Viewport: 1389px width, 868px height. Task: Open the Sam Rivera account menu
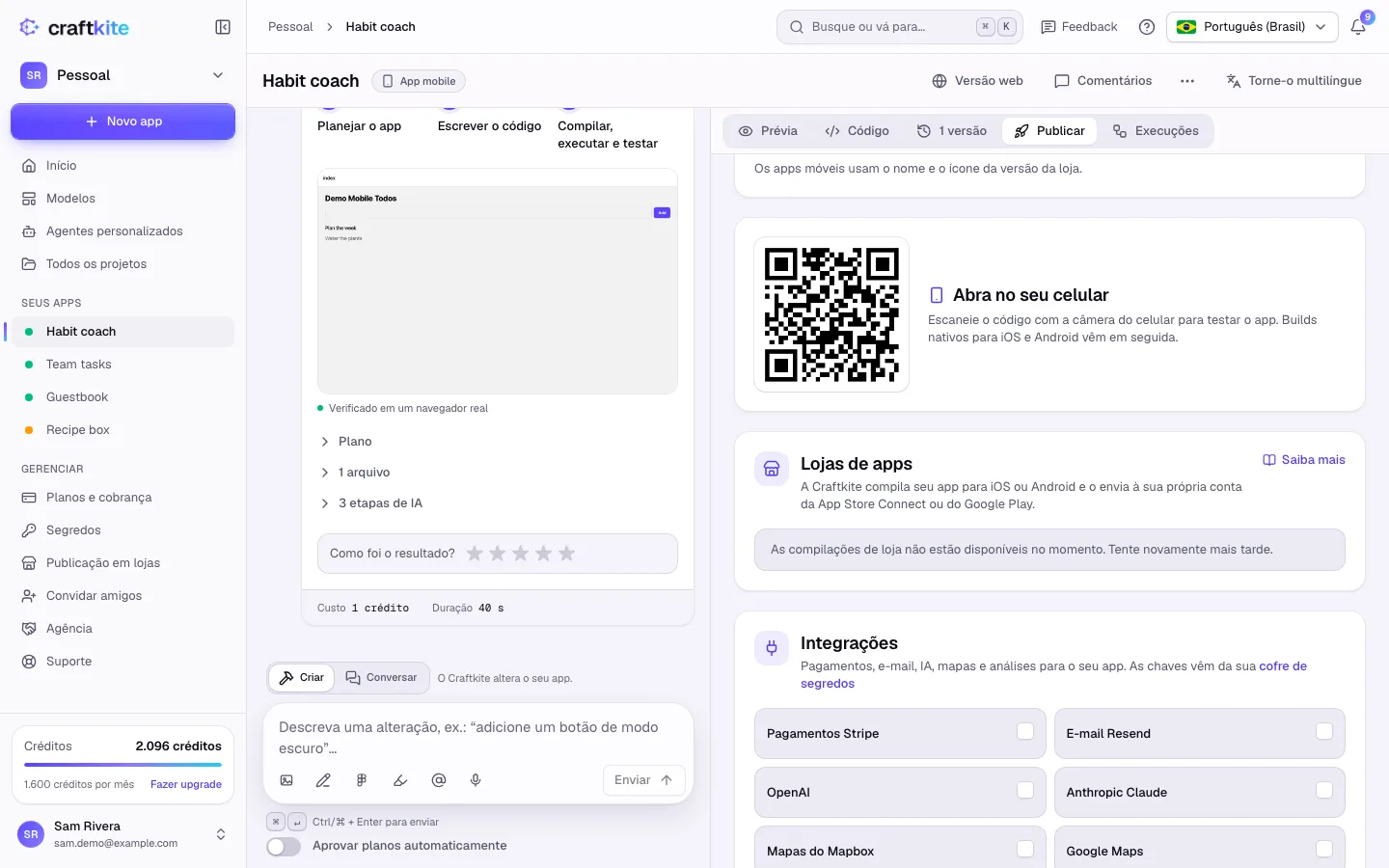tap(123, 834)
